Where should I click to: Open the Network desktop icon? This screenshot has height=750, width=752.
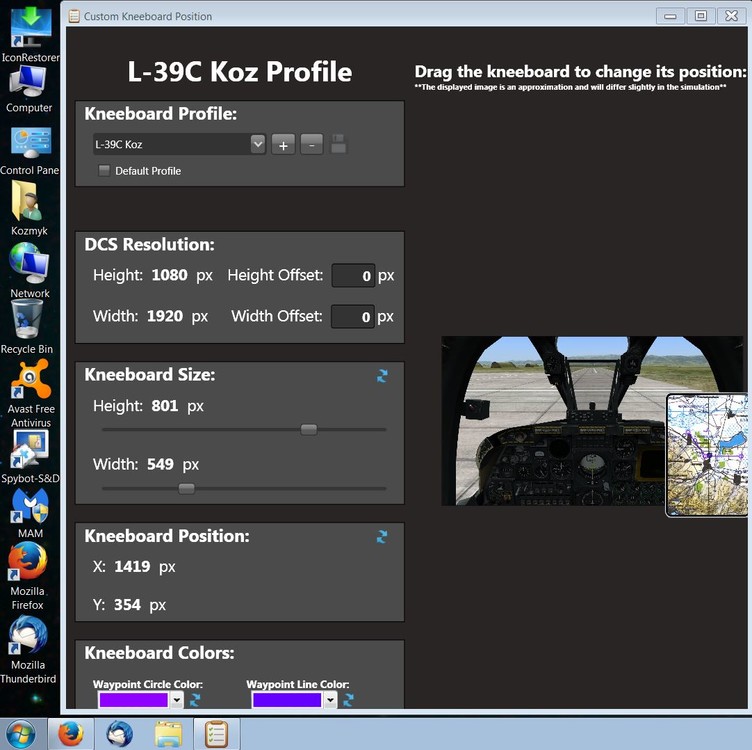(x=29, y=270)
